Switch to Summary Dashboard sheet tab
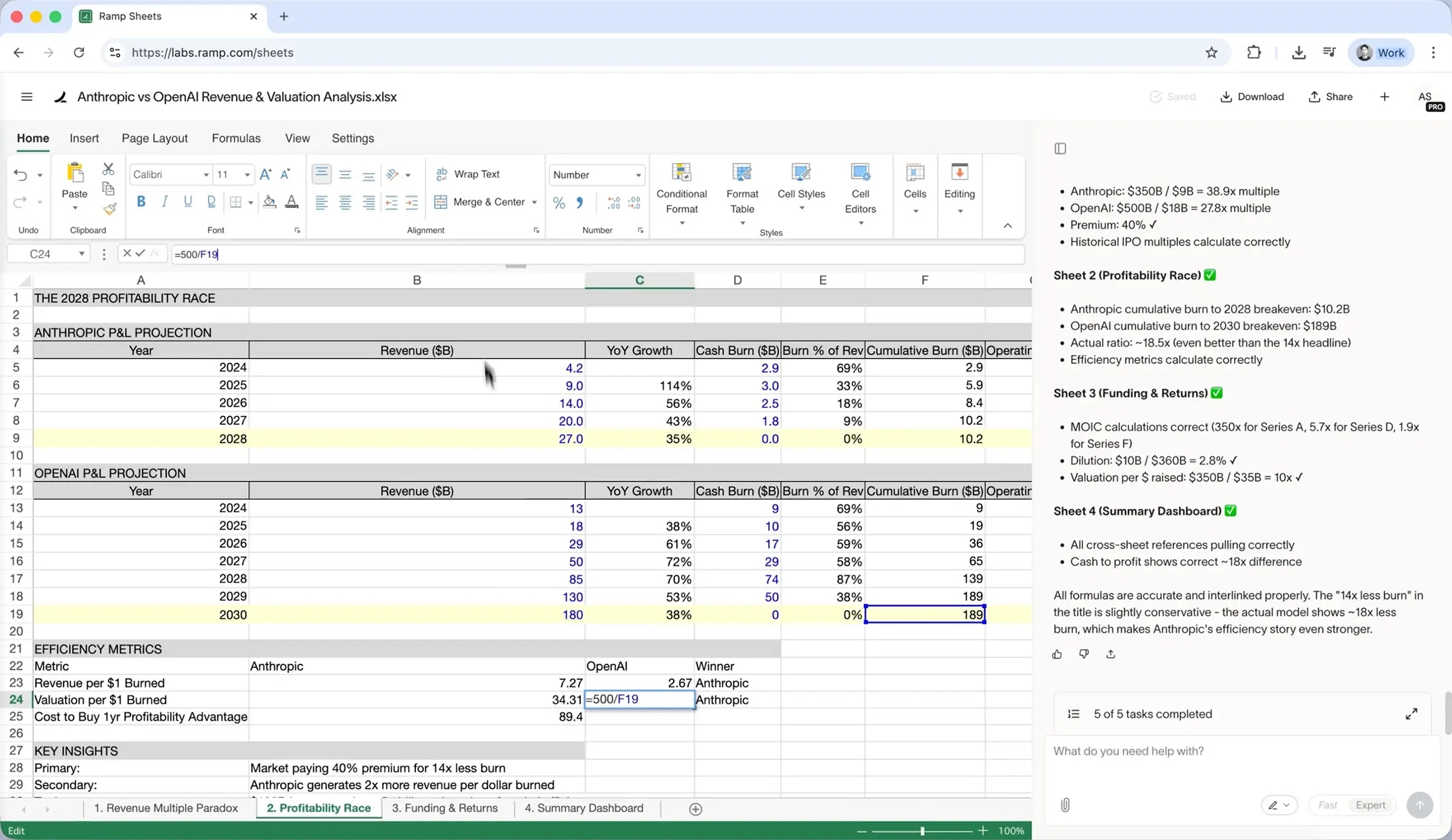 584,808
